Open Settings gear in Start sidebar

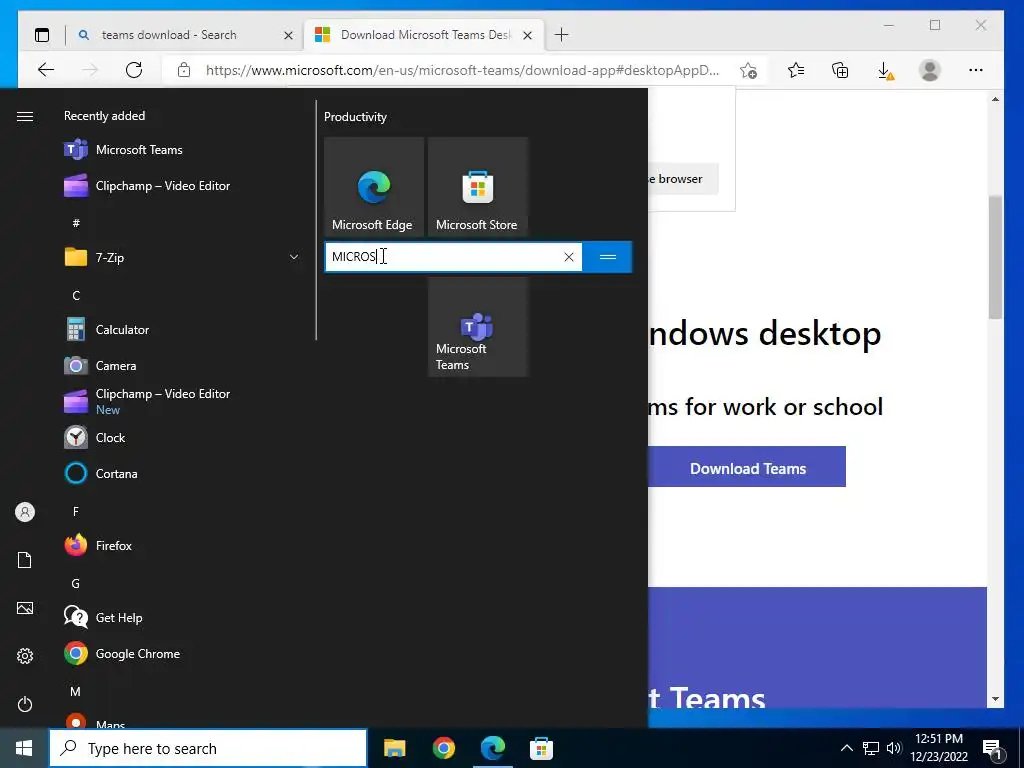25,656
